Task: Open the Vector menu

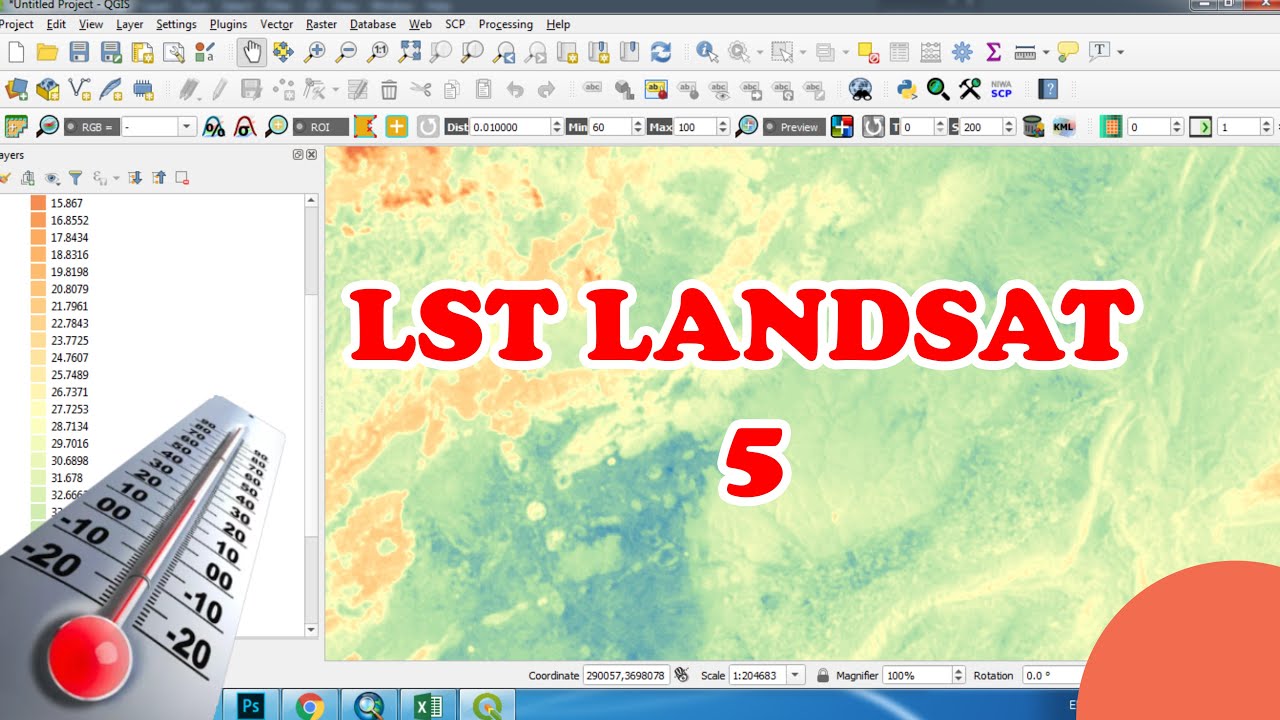Action: point(276,24)
